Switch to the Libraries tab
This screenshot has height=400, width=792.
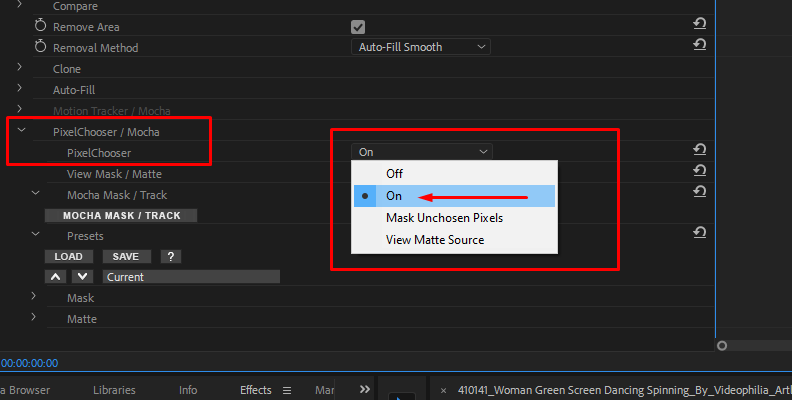point(114,390)
